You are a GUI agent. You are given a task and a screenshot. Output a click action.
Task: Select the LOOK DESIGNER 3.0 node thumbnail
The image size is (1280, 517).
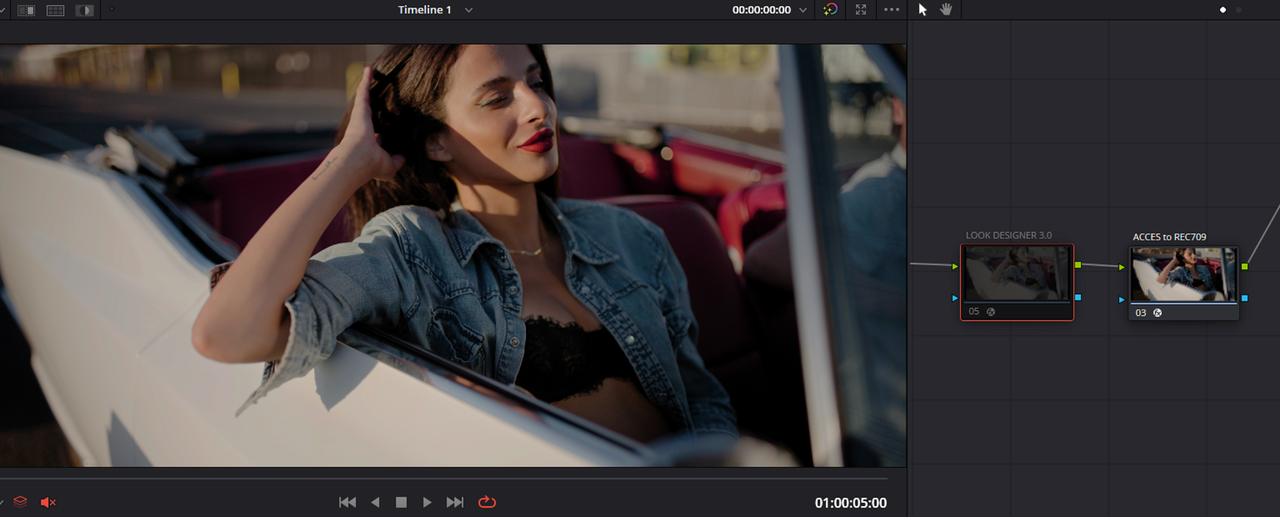[1017, 274]
